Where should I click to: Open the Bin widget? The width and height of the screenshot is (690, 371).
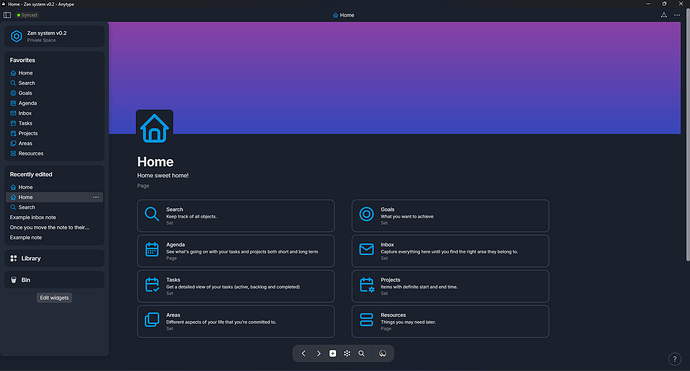(55, 280)
